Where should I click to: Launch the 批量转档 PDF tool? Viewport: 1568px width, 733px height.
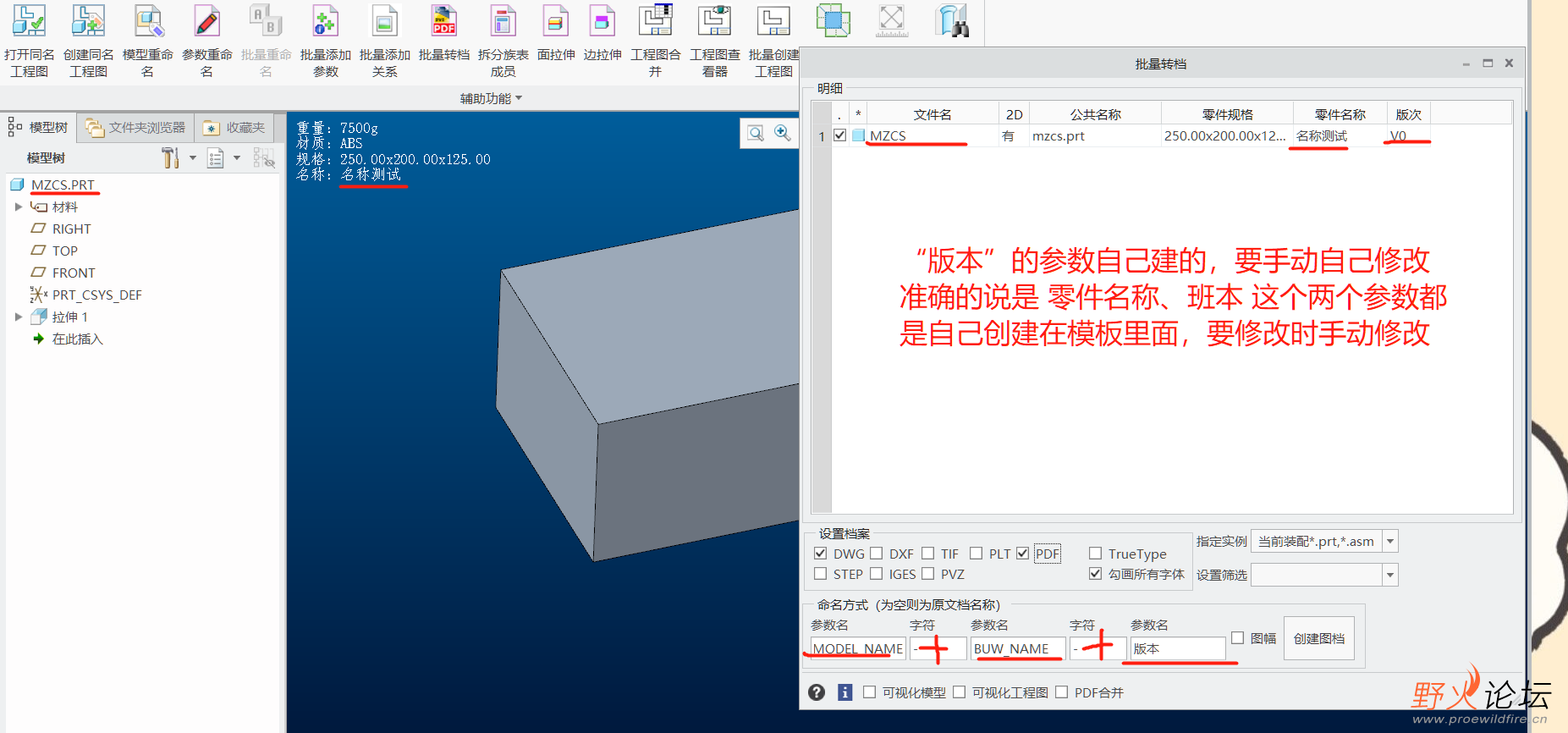tap(444, 20)
